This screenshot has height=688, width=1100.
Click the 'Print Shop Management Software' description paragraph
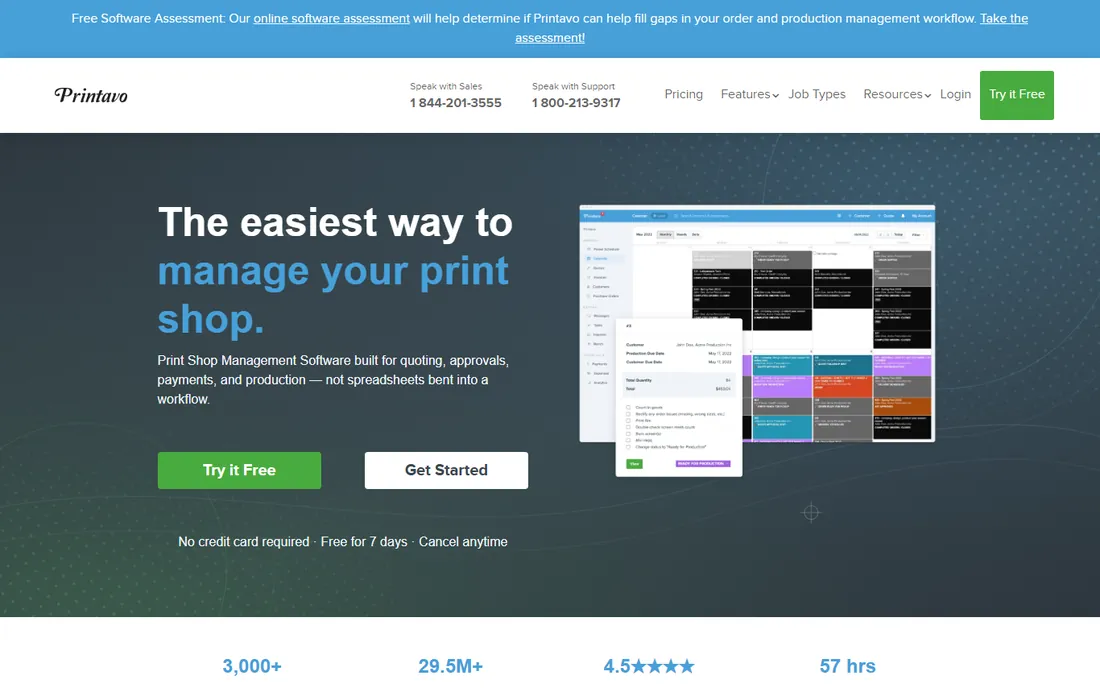[333, 379]
